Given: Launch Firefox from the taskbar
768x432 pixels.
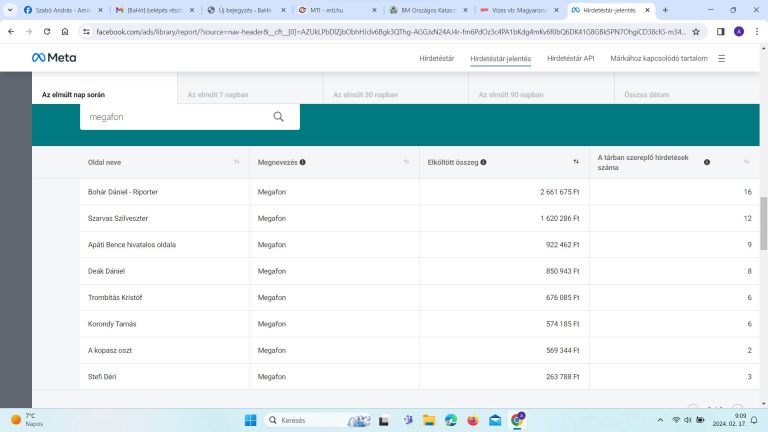Looking at the screenshot, I should tap(473, 420).
